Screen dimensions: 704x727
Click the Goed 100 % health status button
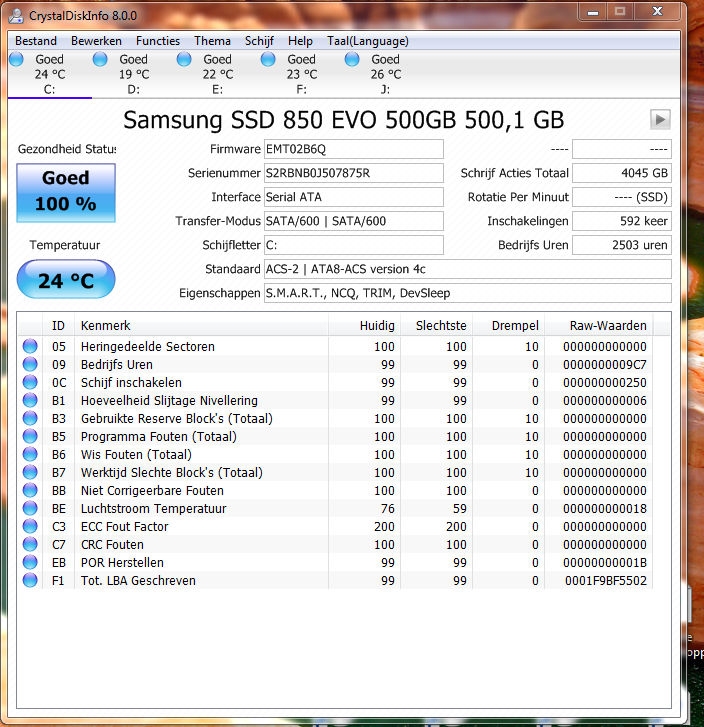66,191
